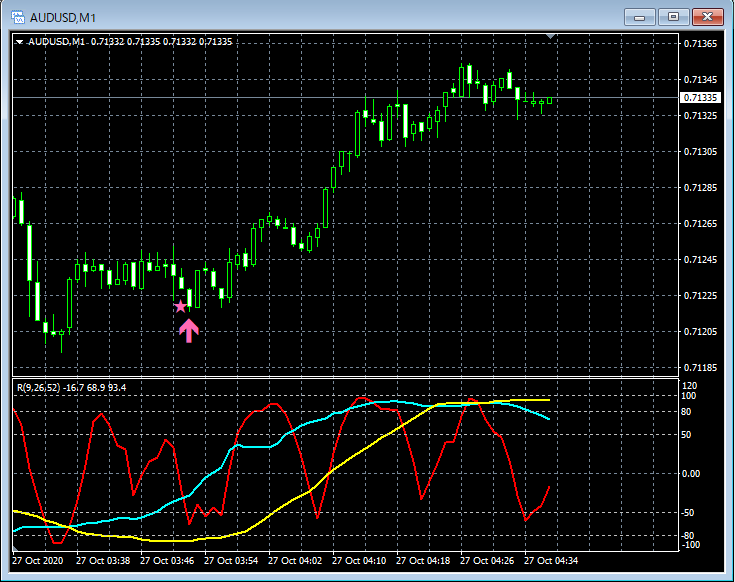
Task: Click the 27 Oct 03:46 time label
Action: 167,560
